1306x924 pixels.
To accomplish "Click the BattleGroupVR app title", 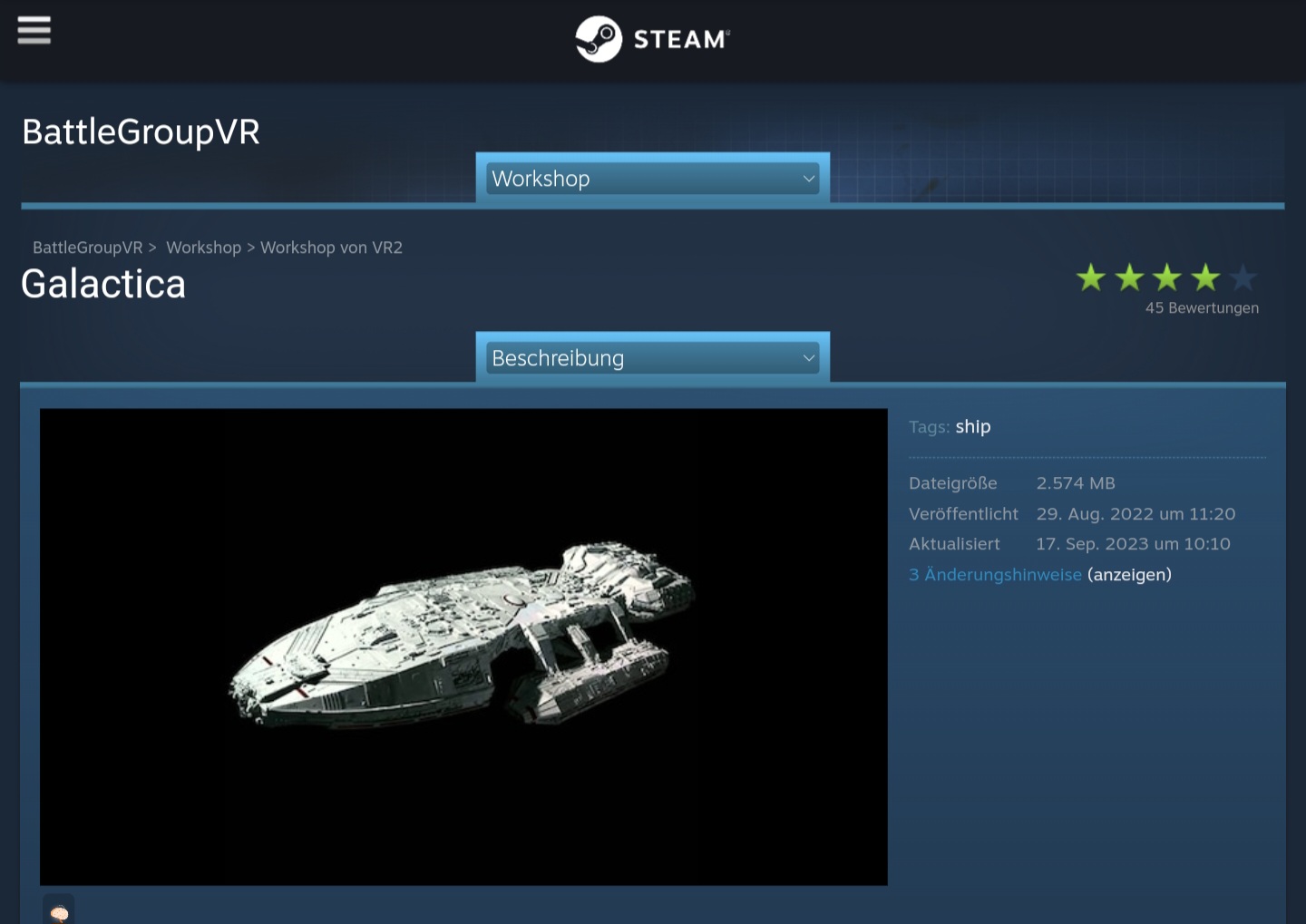I will pos(141,132).
